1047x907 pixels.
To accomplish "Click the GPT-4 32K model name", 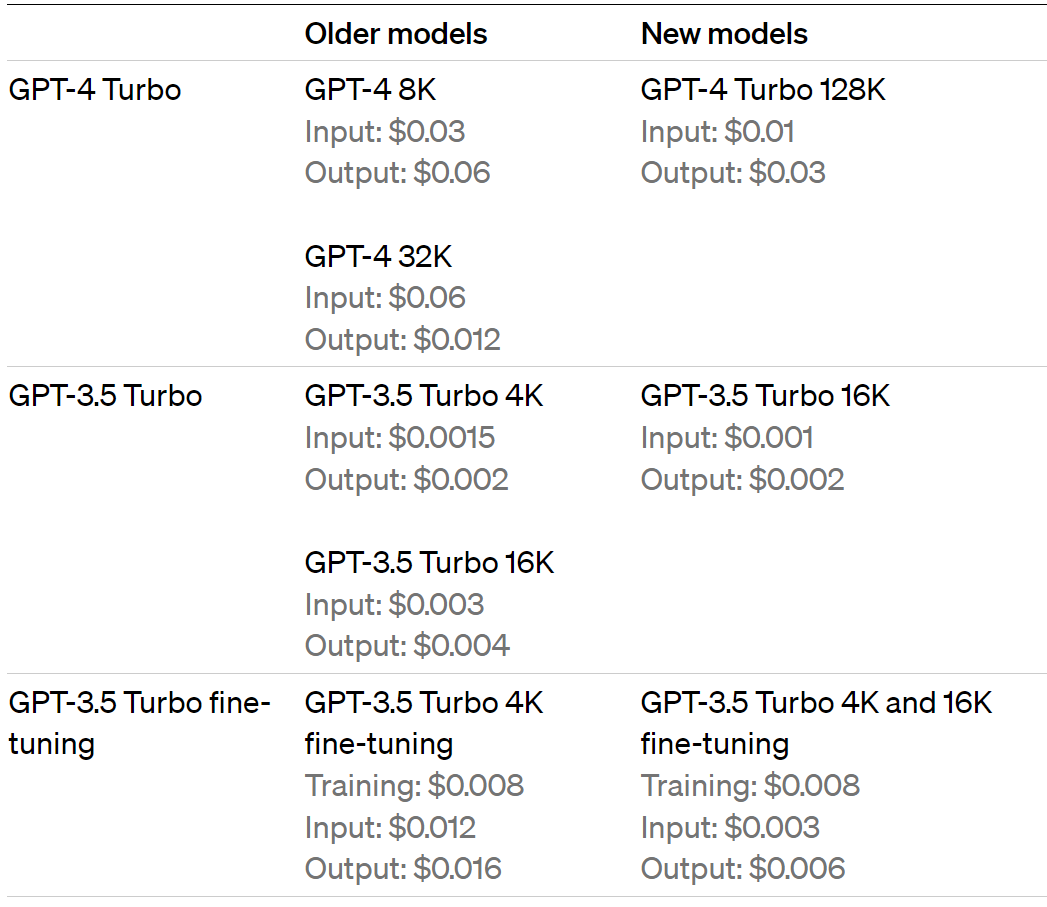I will pos(379,256).
